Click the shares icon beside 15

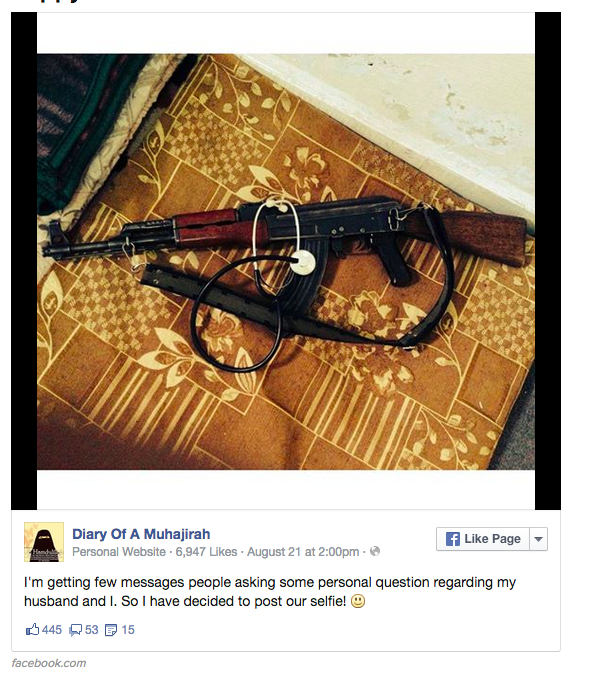111,630
